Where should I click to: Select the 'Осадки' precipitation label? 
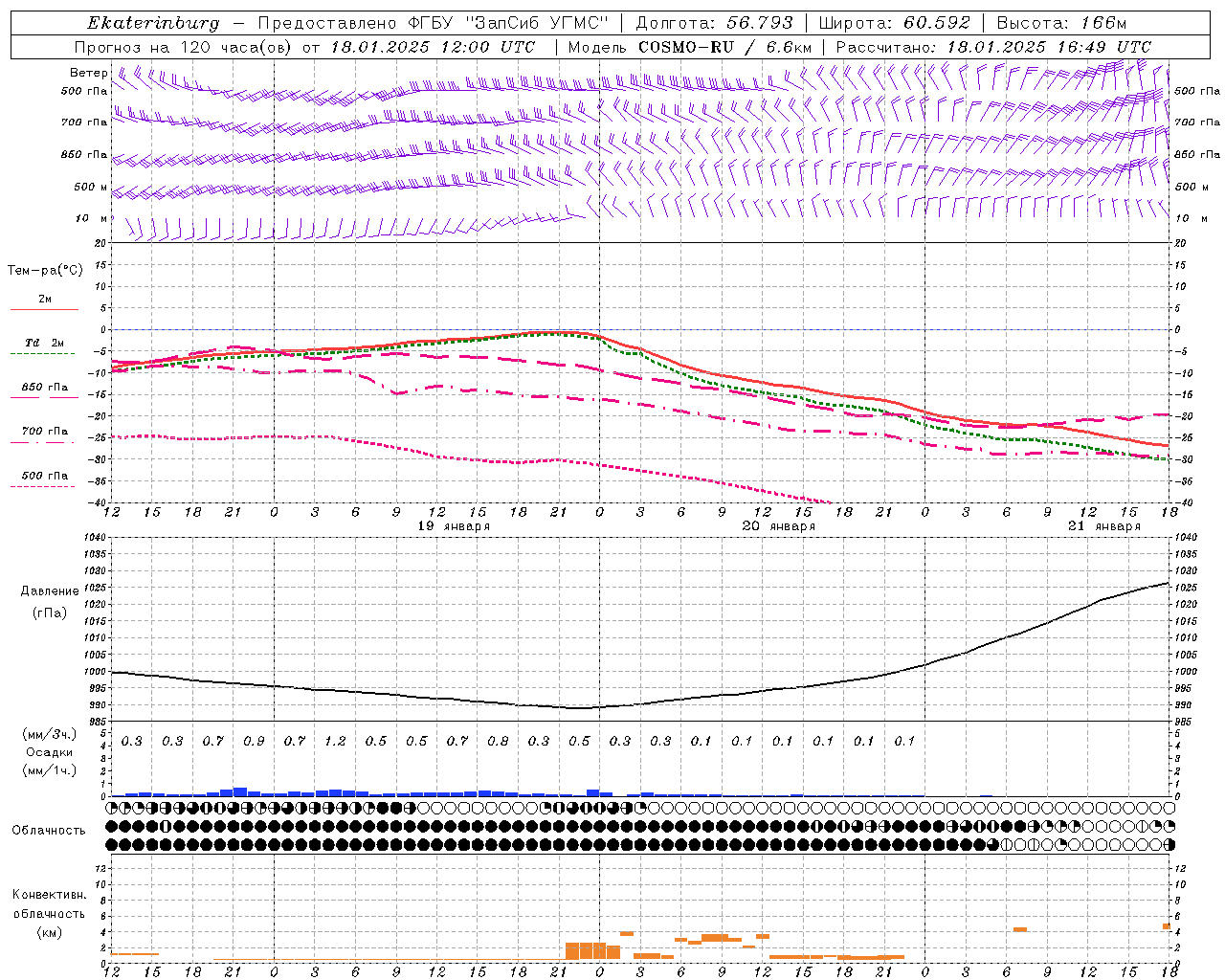[x=51, y=752]
